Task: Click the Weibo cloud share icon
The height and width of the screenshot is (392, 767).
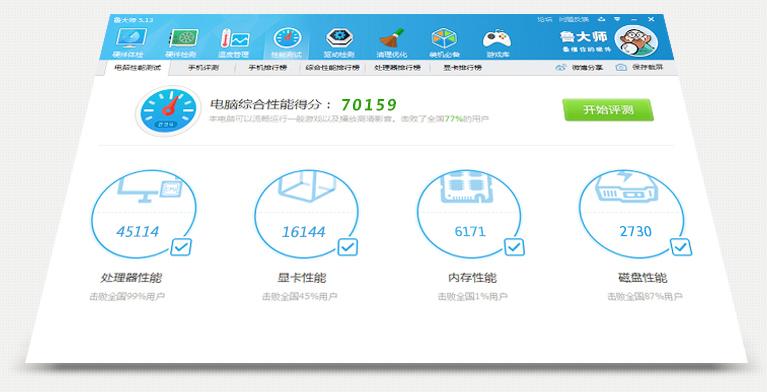Action: [561, 68]
